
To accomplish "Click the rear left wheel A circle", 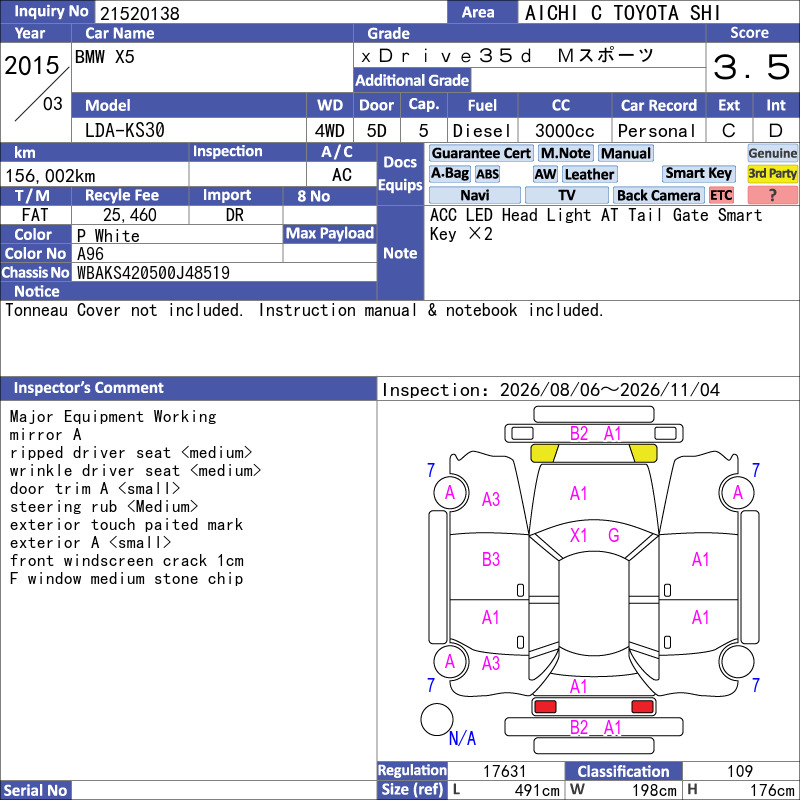I will pyautogui.click(x=451, y=662).
